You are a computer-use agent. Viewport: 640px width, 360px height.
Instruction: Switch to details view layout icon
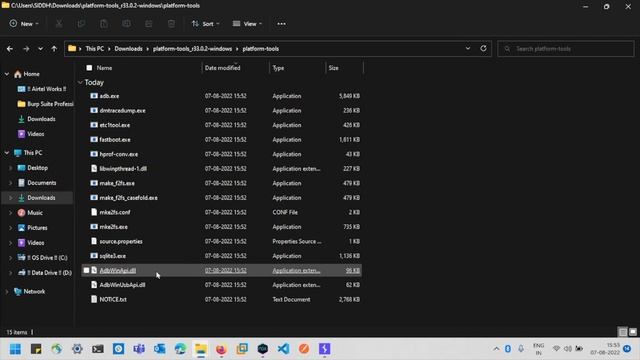click(x=622, y=332)
